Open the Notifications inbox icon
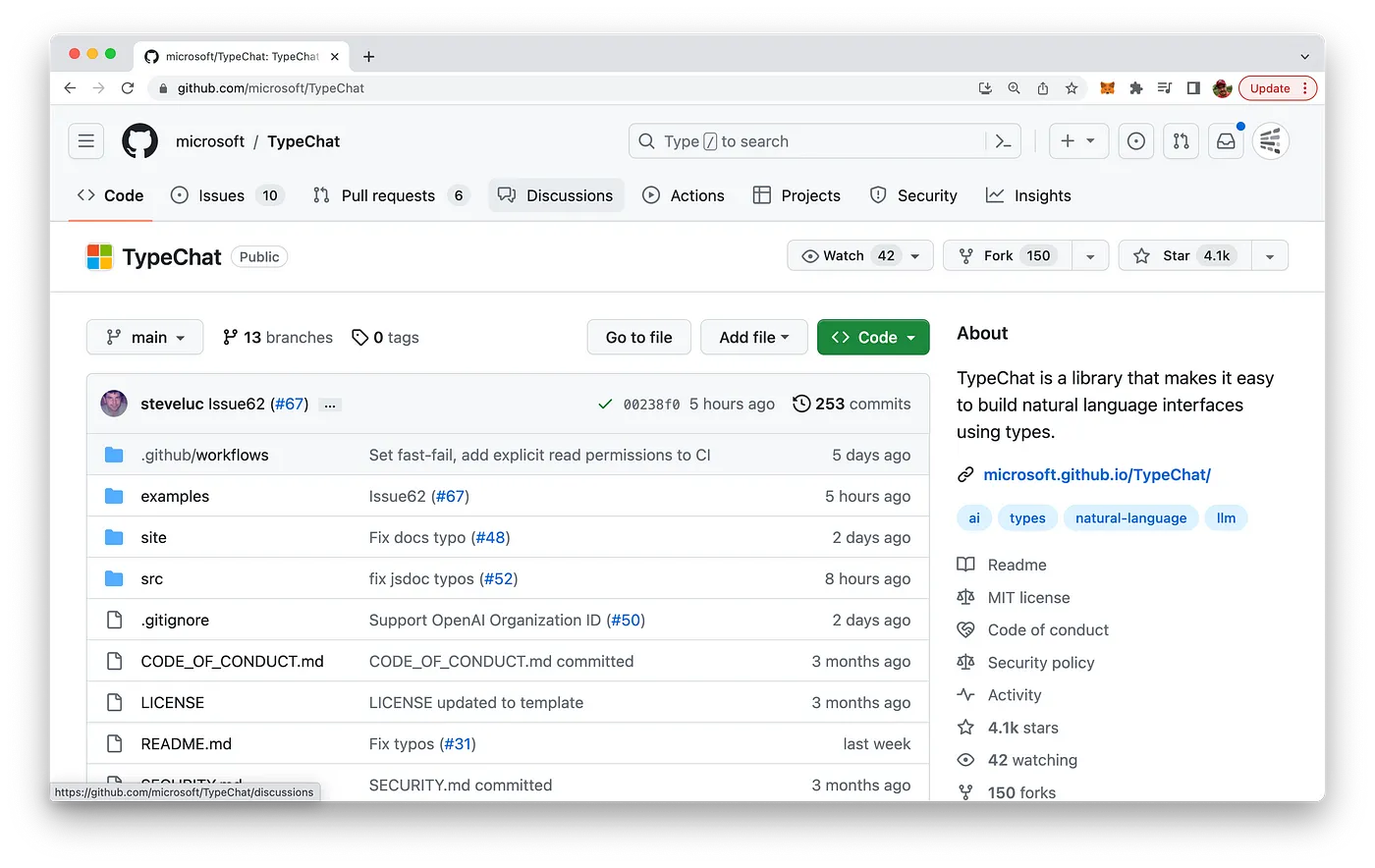 [1227, 141]
